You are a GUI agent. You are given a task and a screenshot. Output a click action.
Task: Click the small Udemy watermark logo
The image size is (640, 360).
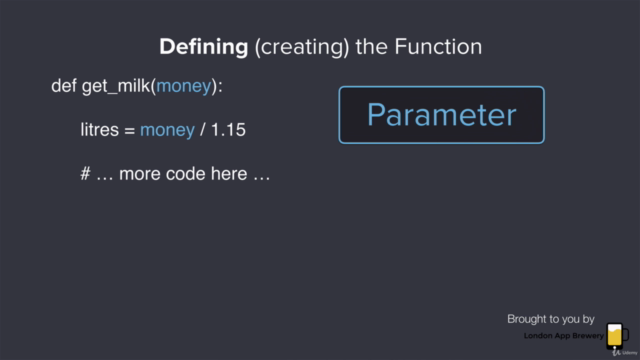pyautogui.click(x=625, y=352)
